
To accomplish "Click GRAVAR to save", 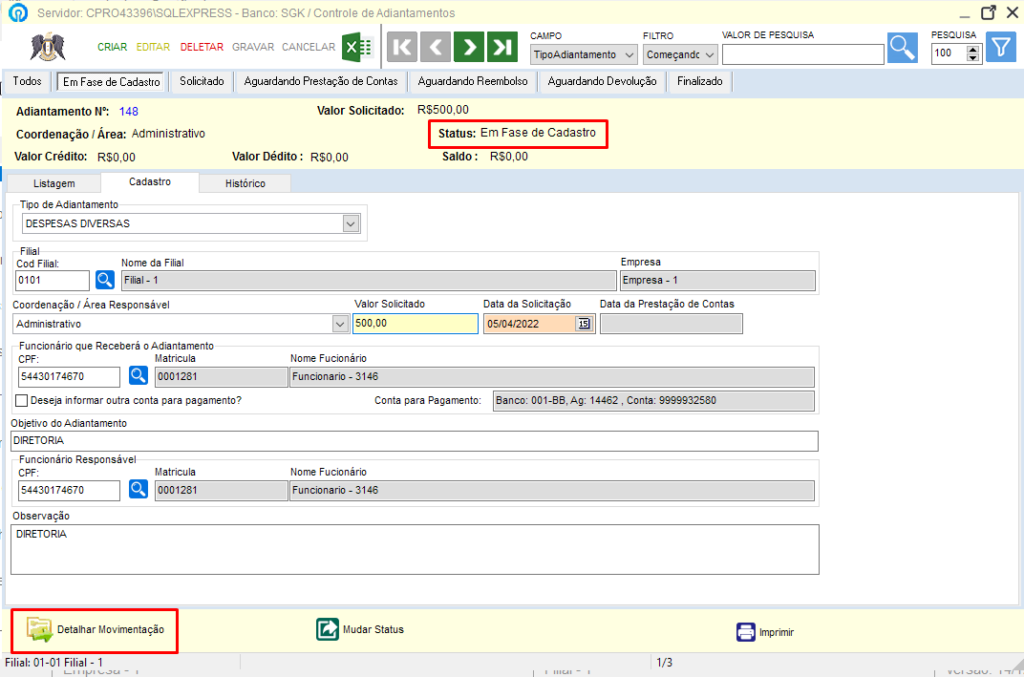I will coord(253,47).
